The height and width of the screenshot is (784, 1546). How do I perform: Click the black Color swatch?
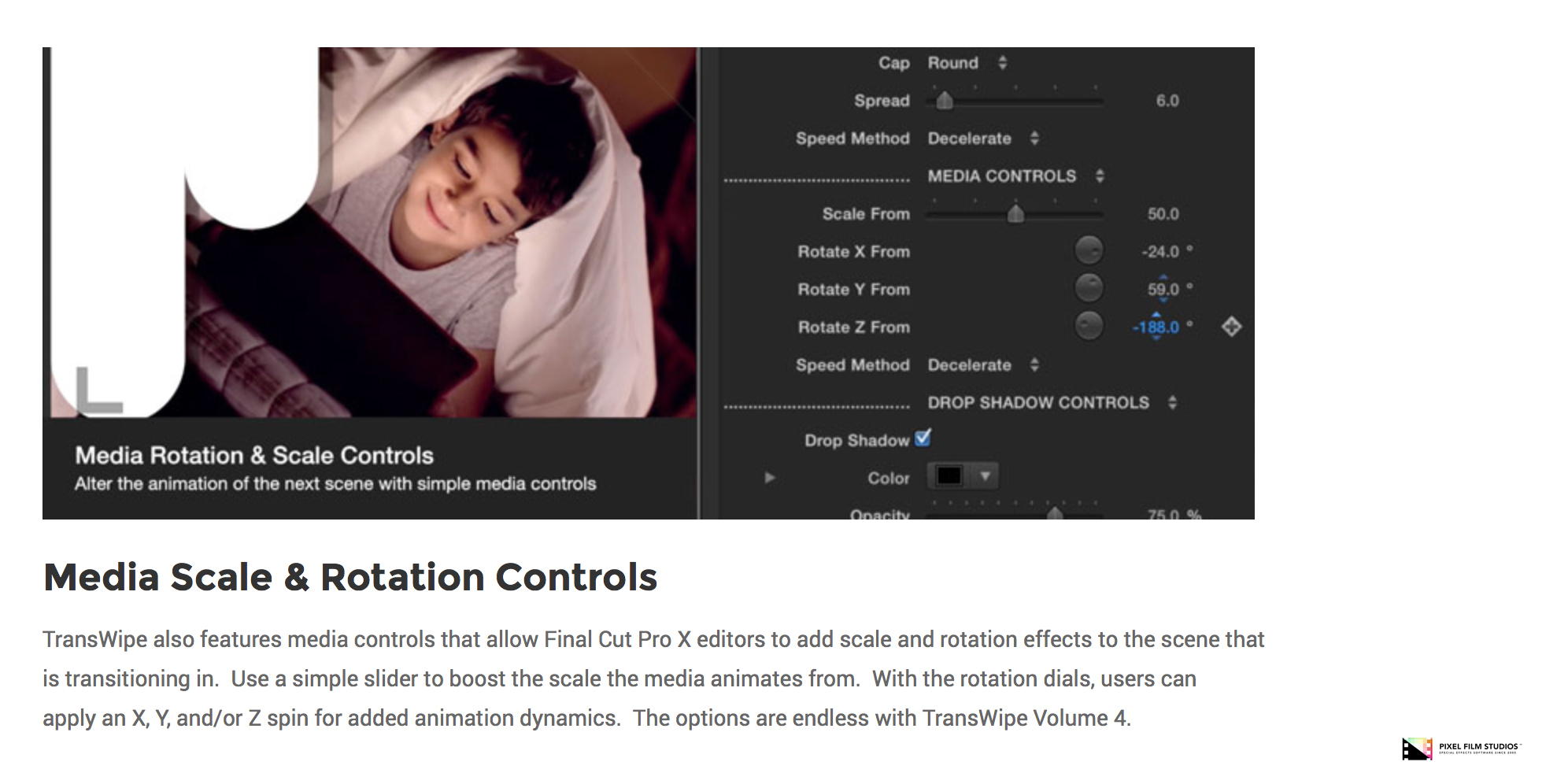(949, 476)
